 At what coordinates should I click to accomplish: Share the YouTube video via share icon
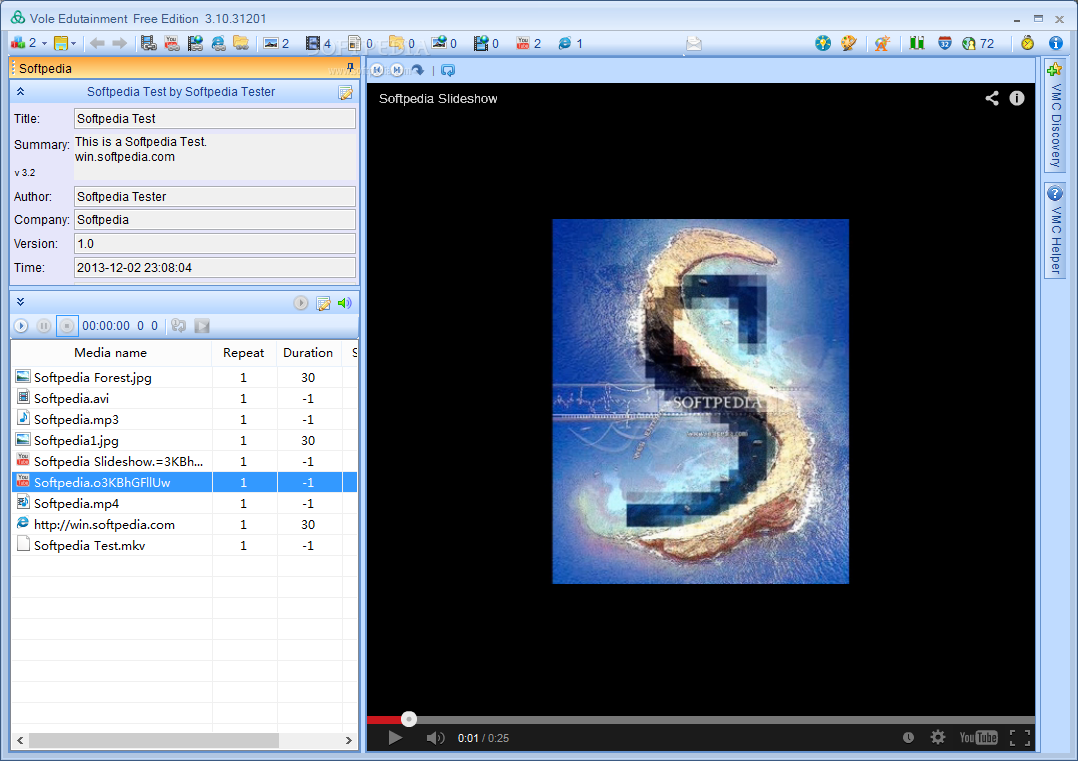coord(991,98)
